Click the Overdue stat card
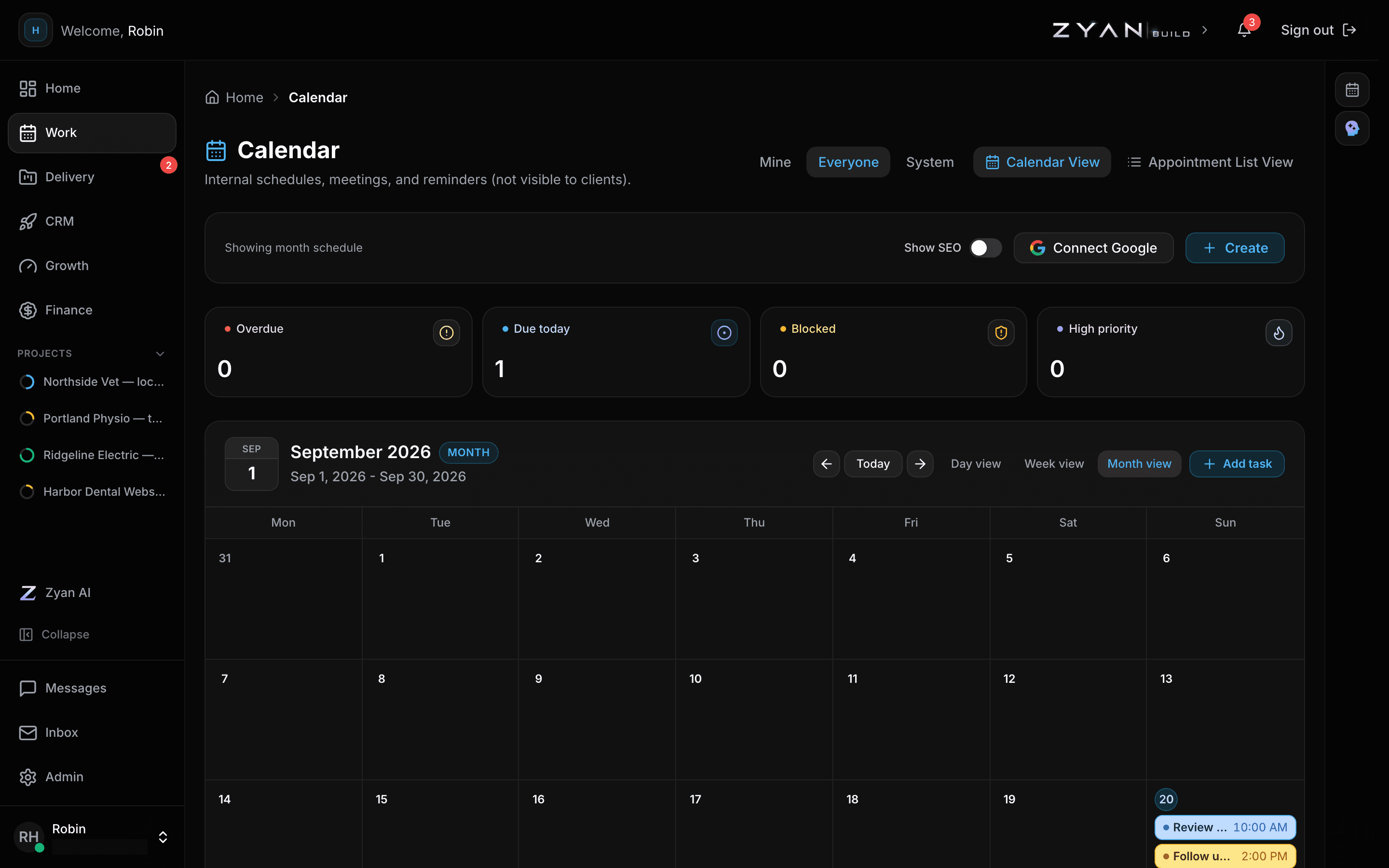This screenshot has width=1389, height=868. [338, 352]
